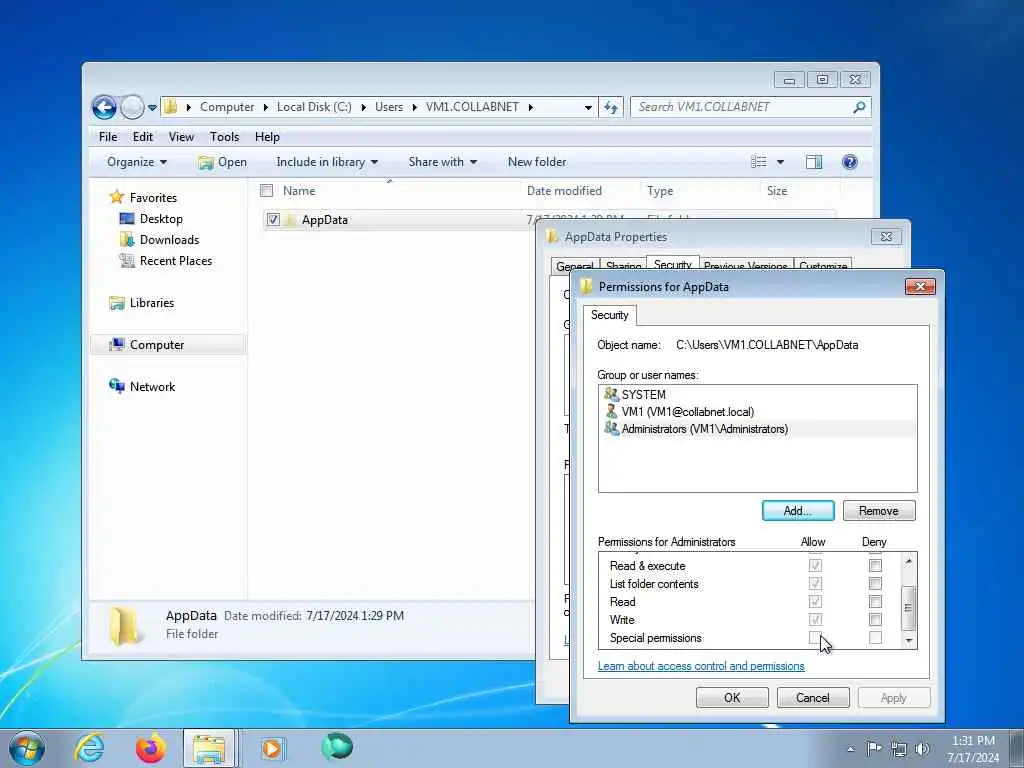Viewport: 1024px width, 768px height.
Task: Click the Add... button
Action: [798, 511]
